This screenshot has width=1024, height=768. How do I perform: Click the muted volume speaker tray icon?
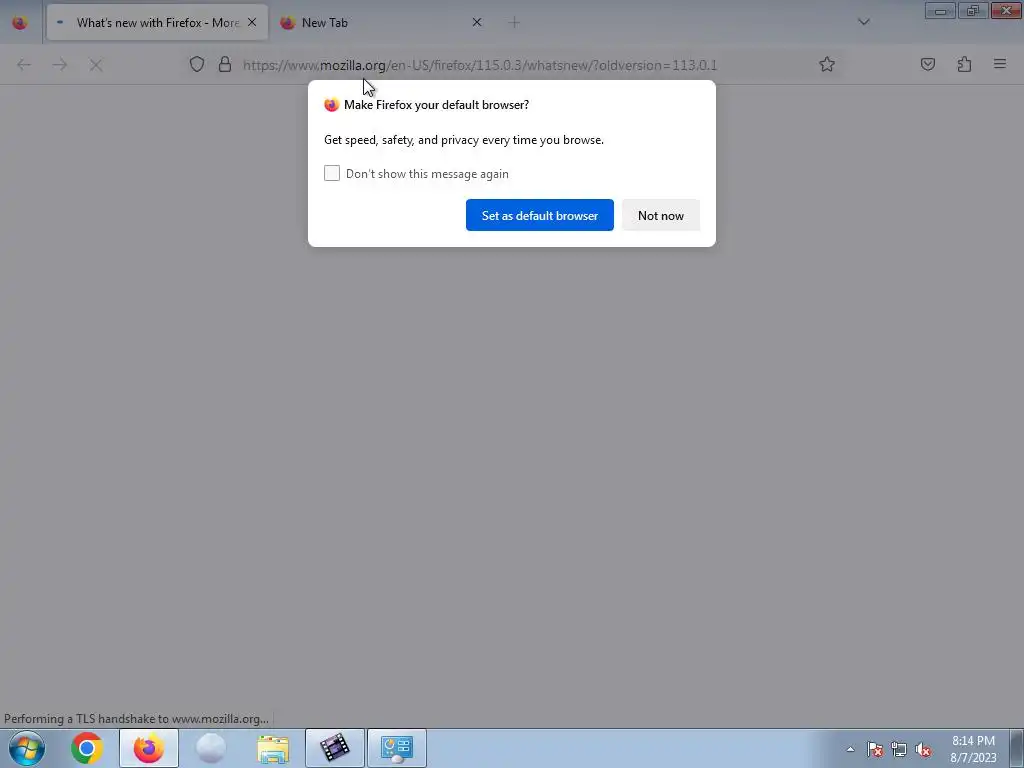(x=923, y=749)
